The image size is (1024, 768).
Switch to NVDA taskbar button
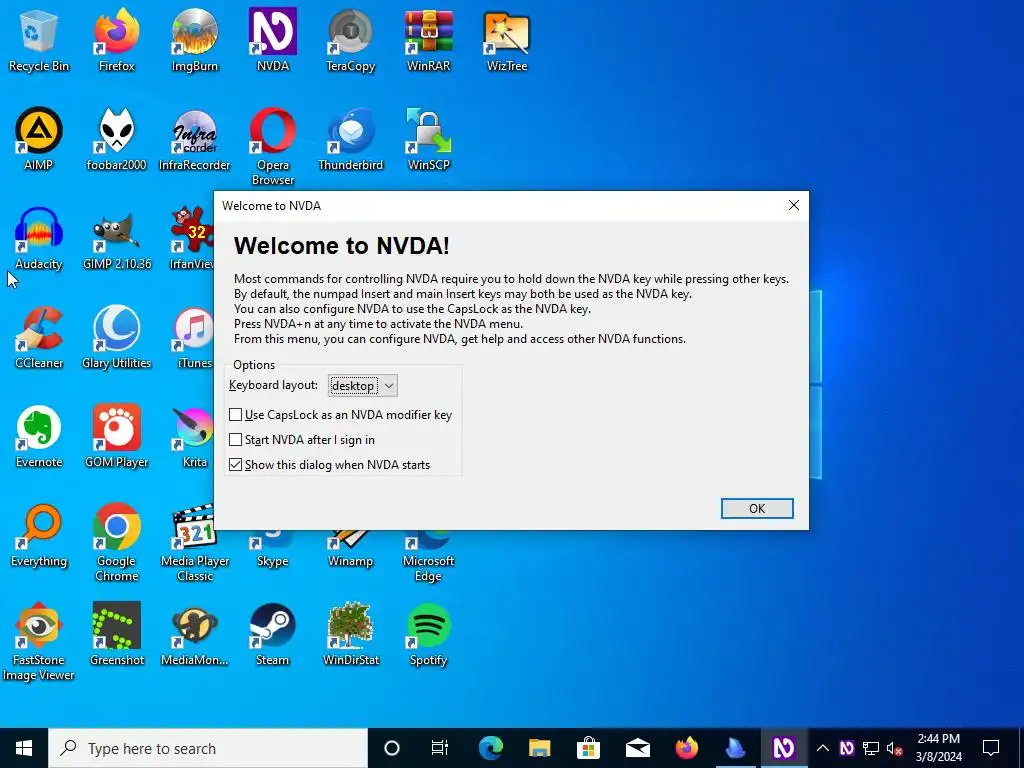pyautogui.click(x=784, y=748)
